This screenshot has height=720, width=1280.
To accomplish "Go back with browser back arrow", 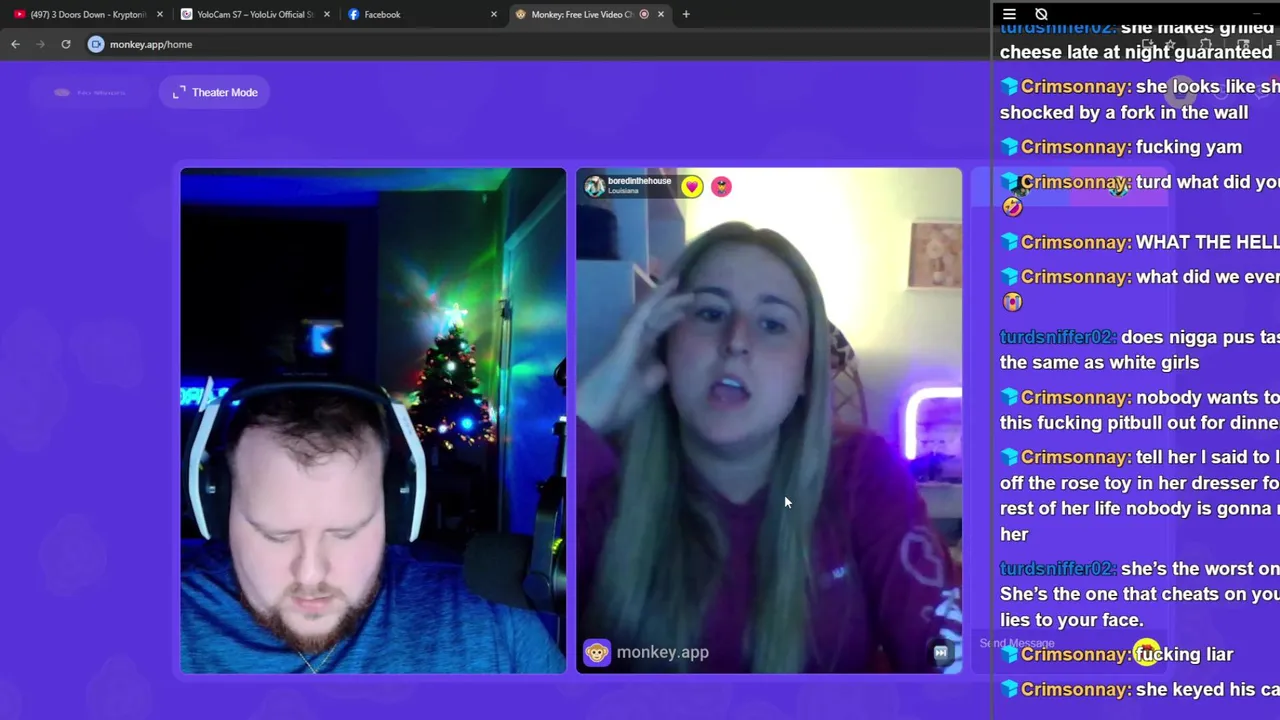I will click(x=15, y=44).
